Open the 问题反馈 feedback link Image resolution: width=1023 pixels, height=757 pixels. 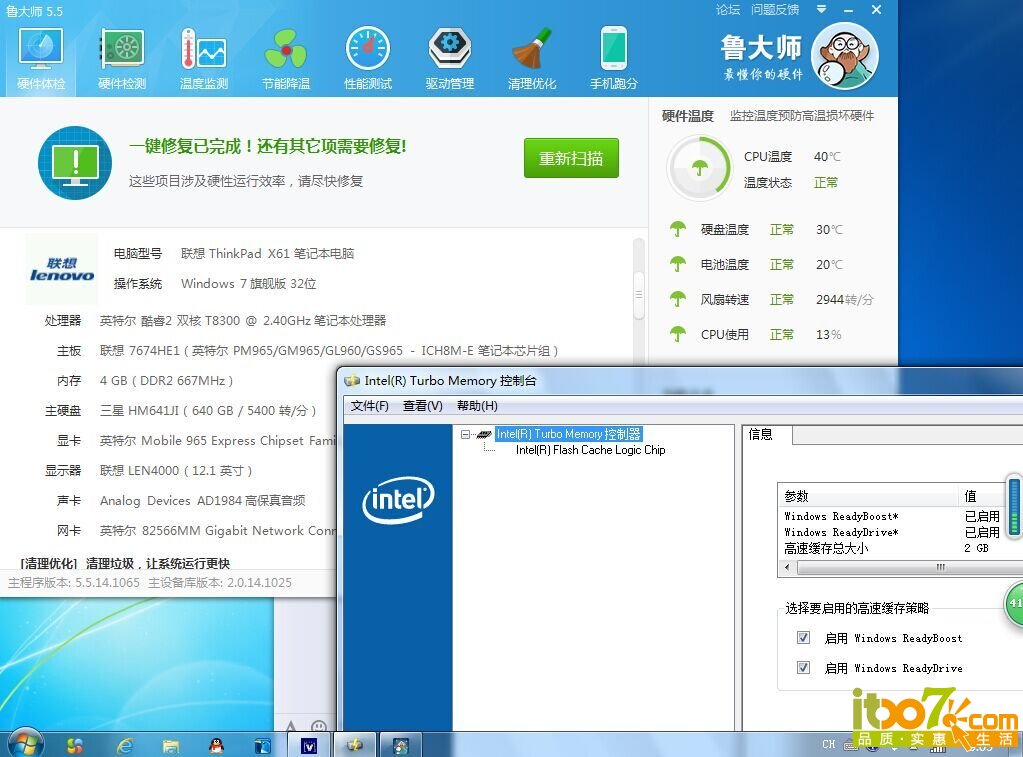click(x=775, y=9)
